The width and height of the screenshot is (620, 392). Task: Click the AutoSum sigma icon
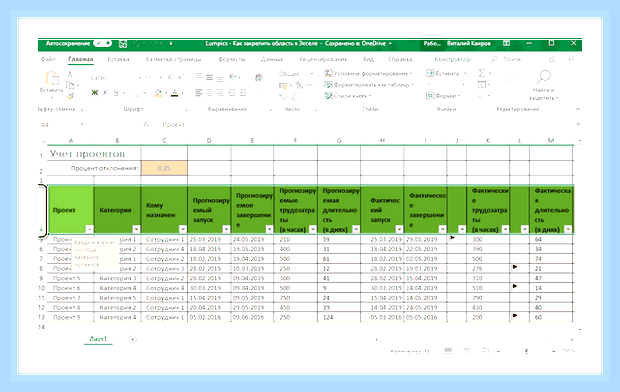click(482, 73)
